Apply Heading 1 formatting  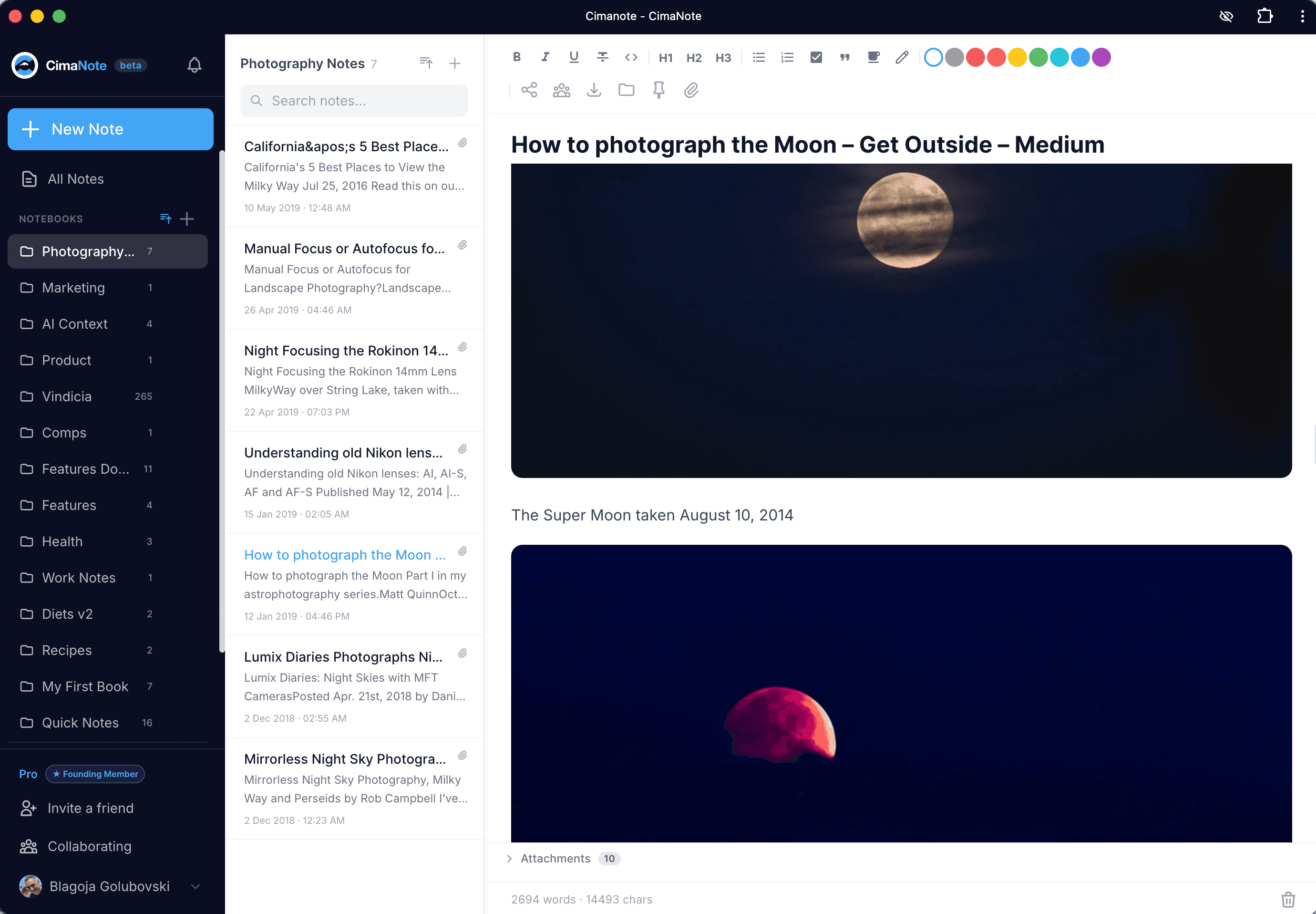click(x=665, y=57)
